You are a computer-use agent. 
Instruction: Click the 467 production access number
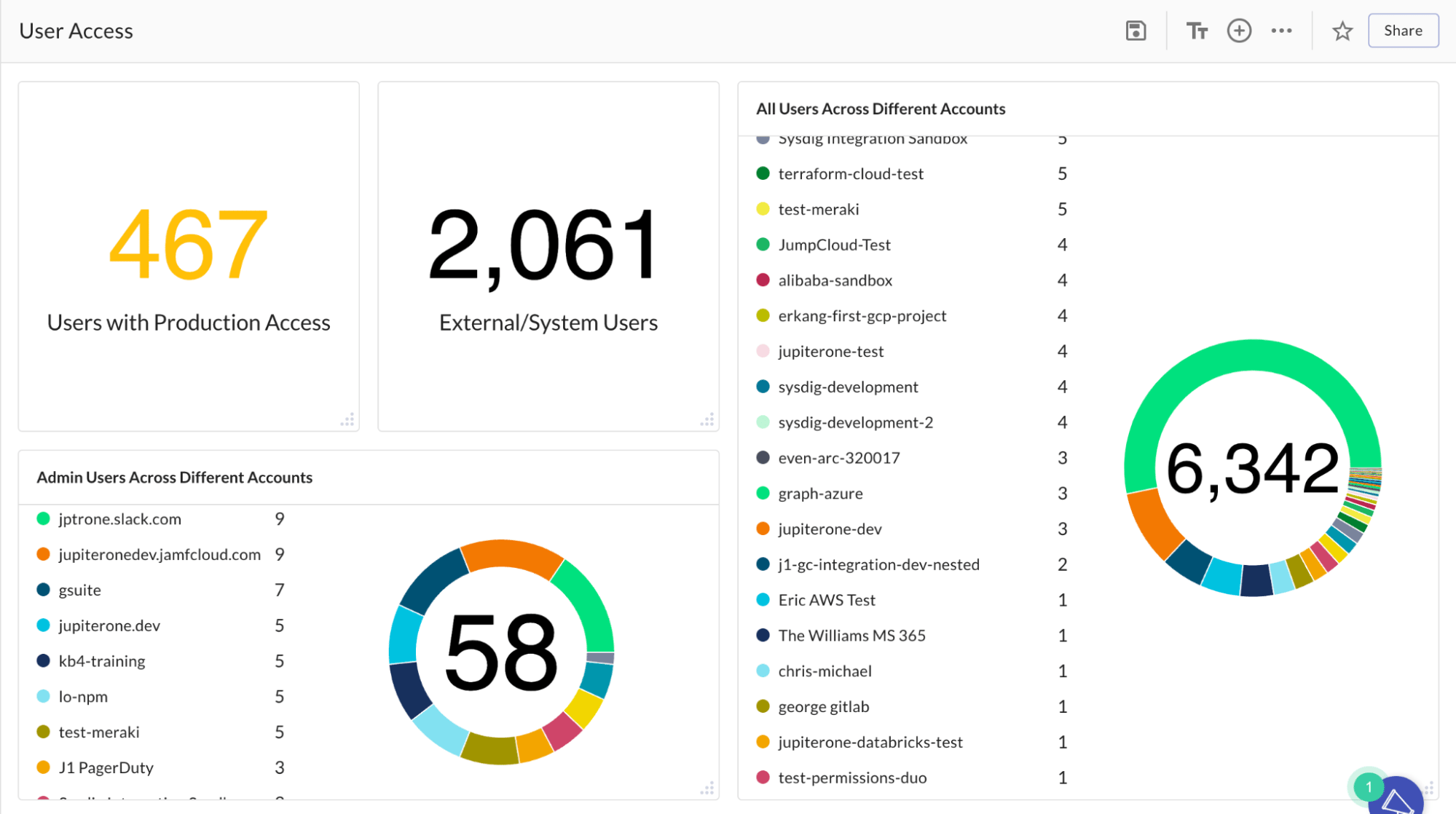coord(189,244)
